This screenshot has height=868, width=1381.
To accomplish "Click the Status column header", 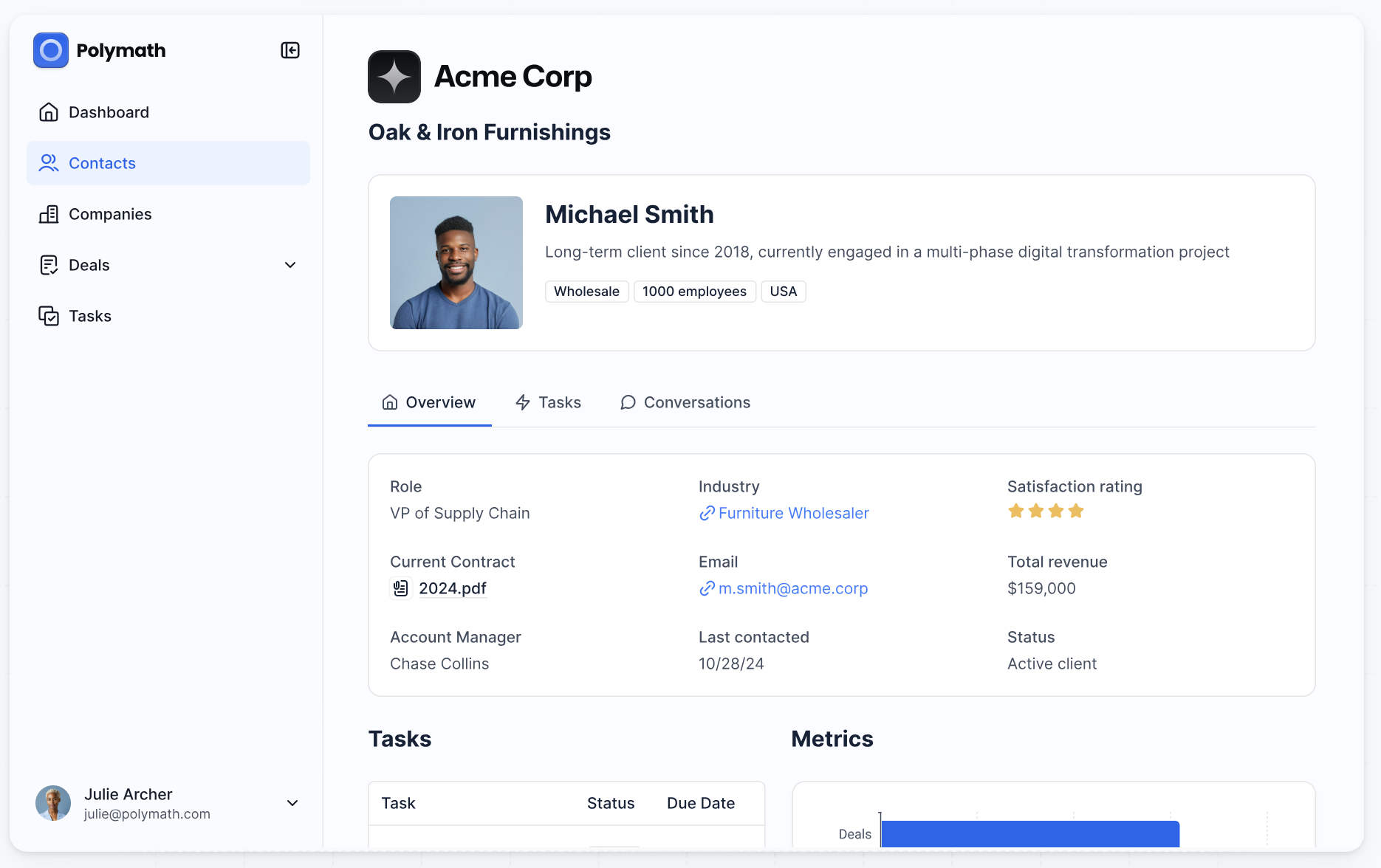I will pos(611,803).
